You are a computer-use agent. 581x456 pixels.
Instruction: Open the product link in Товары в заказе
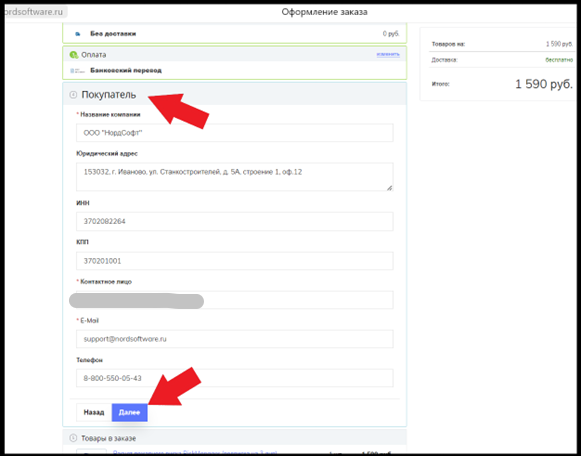point(195,453)
